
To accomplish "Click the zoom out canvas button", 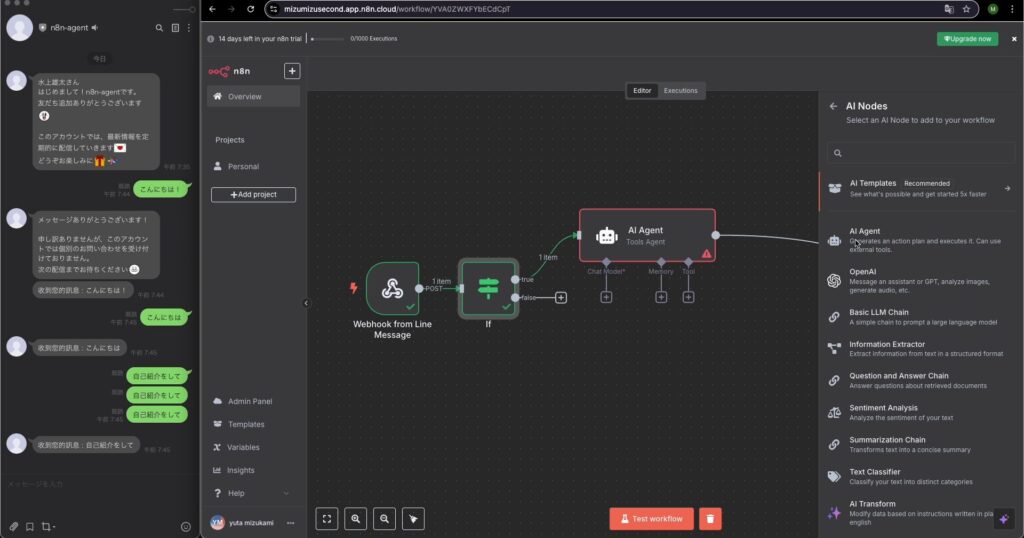I will pos(385,519).
